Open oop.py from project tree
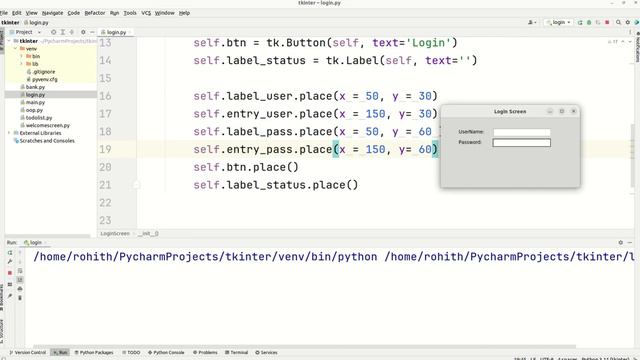Screen dimensions: 640x360 coord(31,110)
